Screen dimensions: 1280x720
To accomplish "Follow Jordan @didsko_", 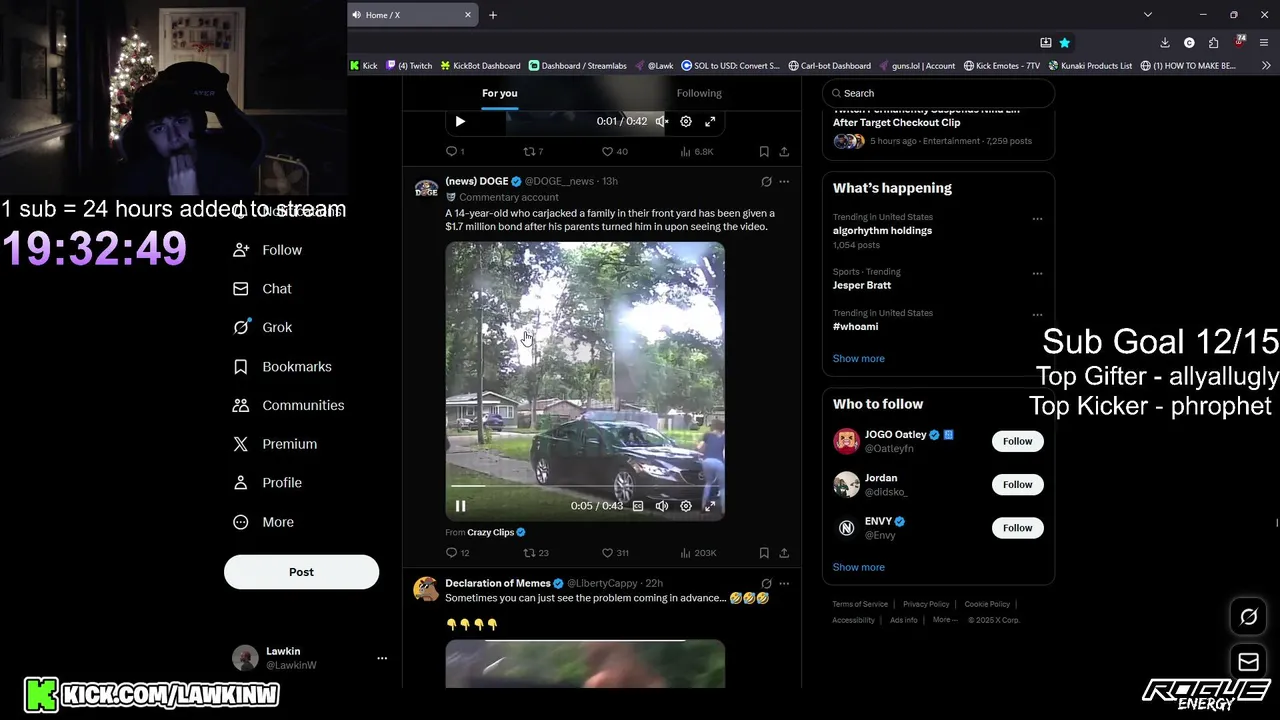I will [x=1017, y=484].
